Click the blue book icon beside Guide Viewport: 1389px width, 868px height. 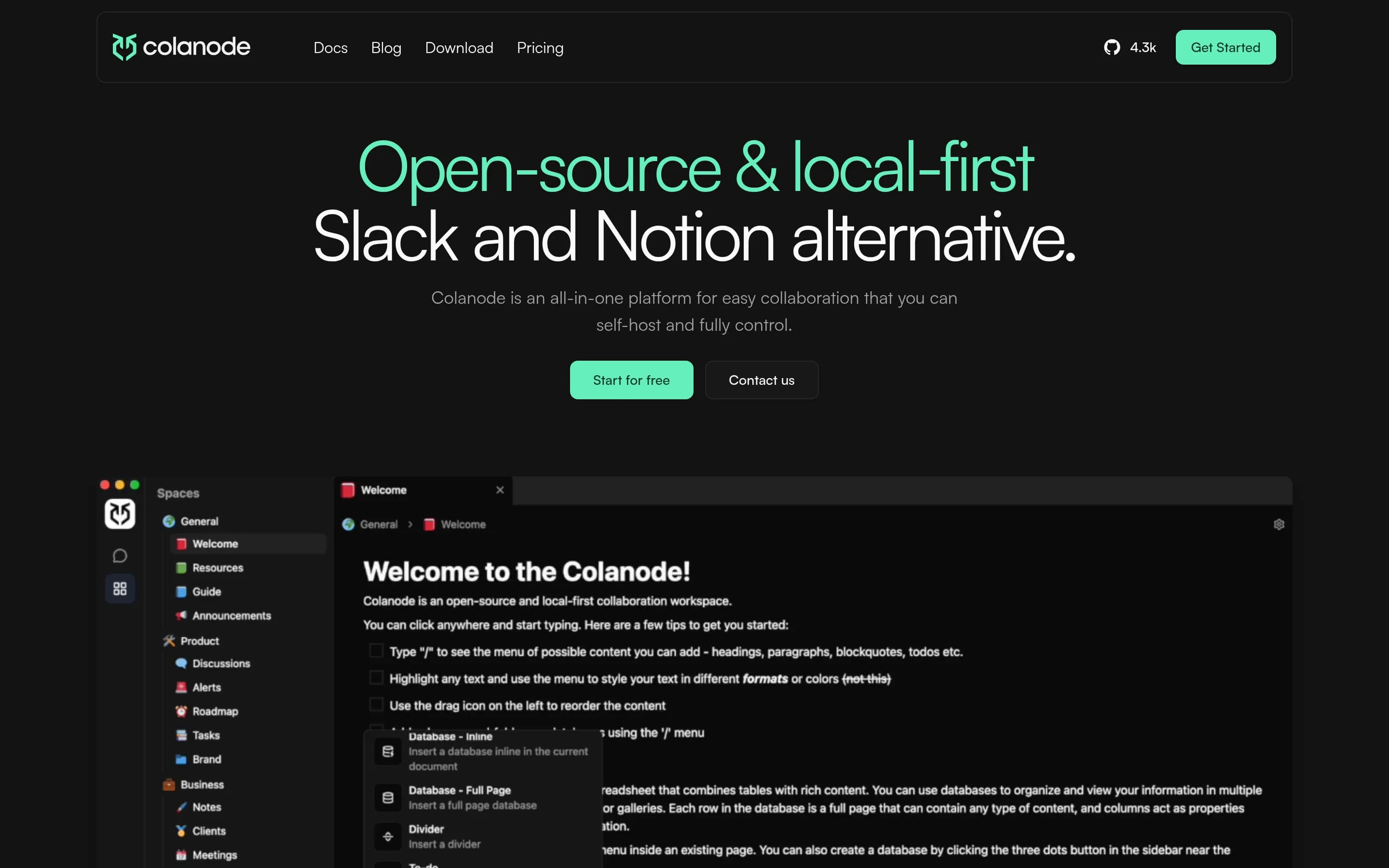(181, 591)
